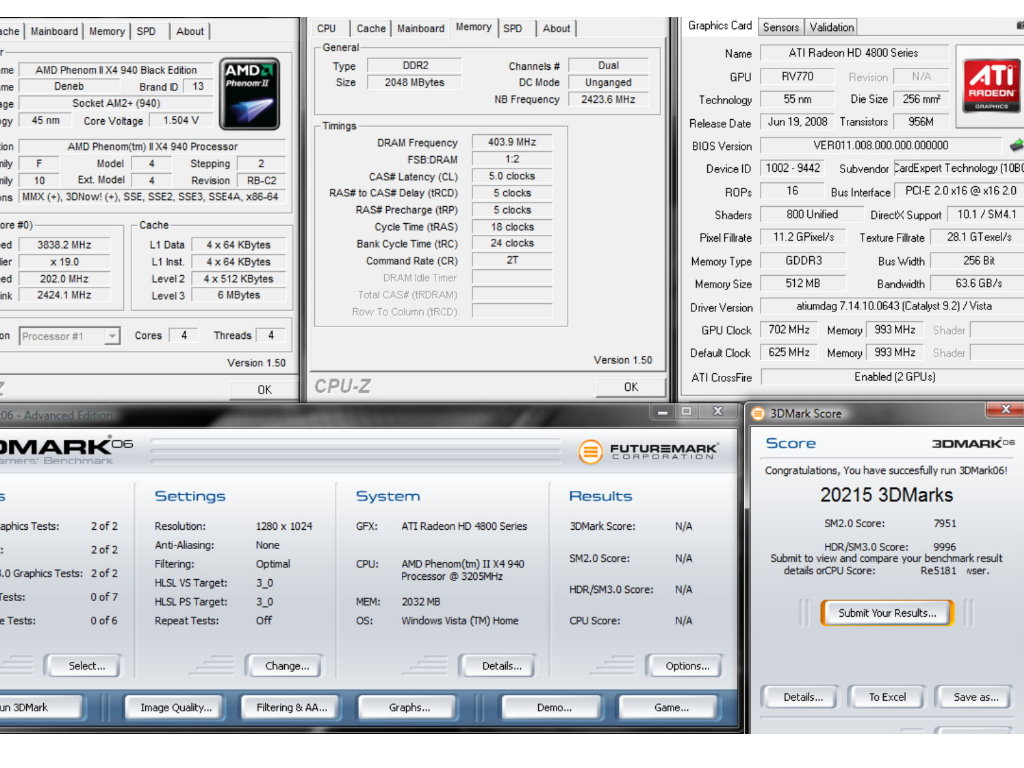Click Submit Your Results... button

(x=887, y=613)
